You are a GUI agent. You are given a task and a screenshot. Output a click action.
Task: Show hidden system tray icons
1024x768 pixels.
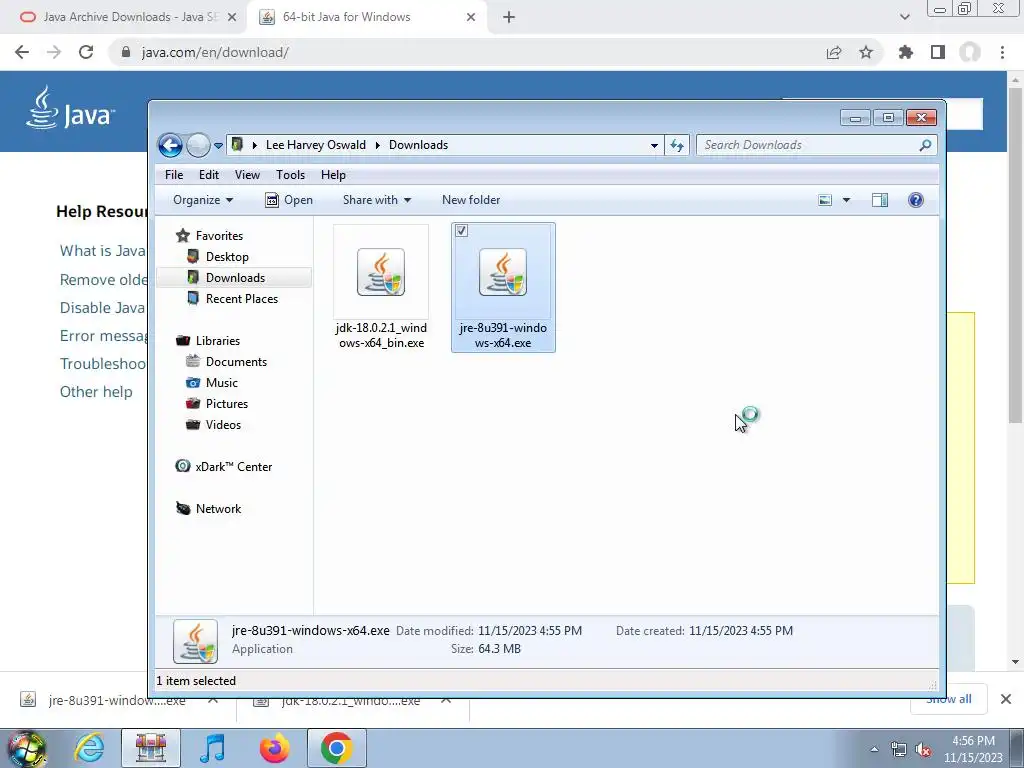pos(874,750)
